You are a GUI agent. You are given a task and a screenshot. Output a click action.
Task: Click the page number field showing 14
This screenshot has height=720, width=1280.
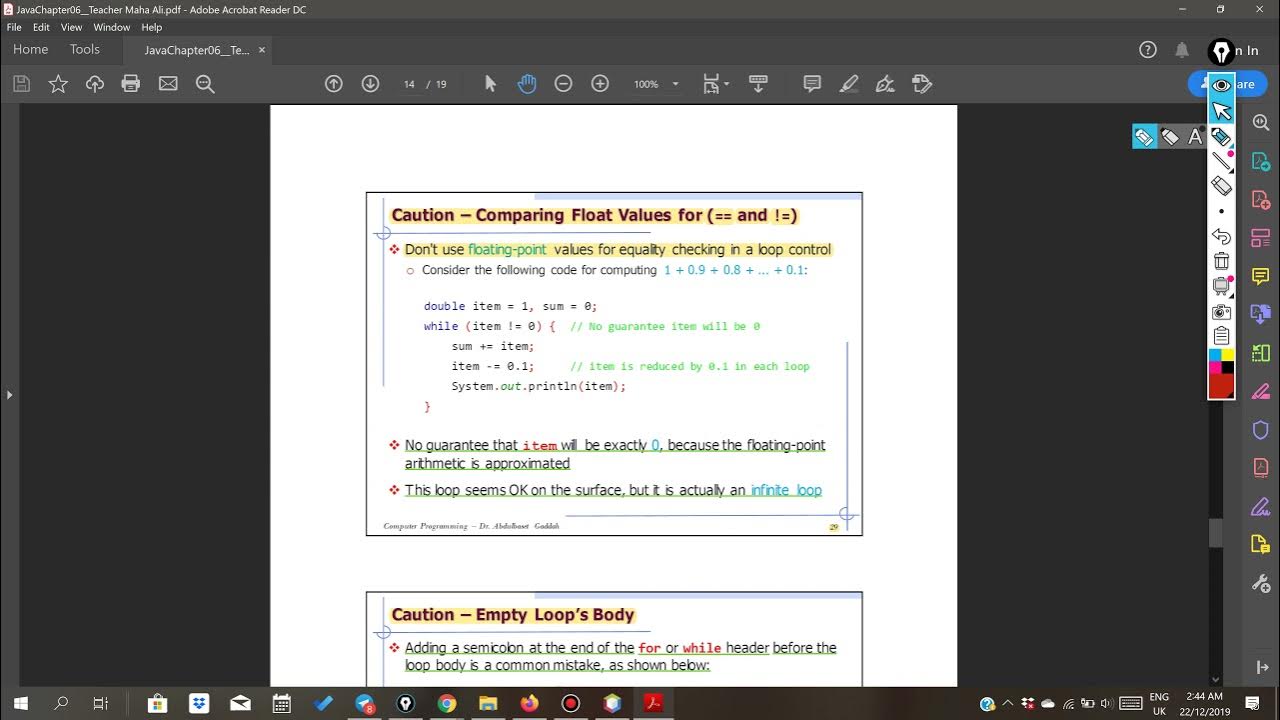coord(409,84)
